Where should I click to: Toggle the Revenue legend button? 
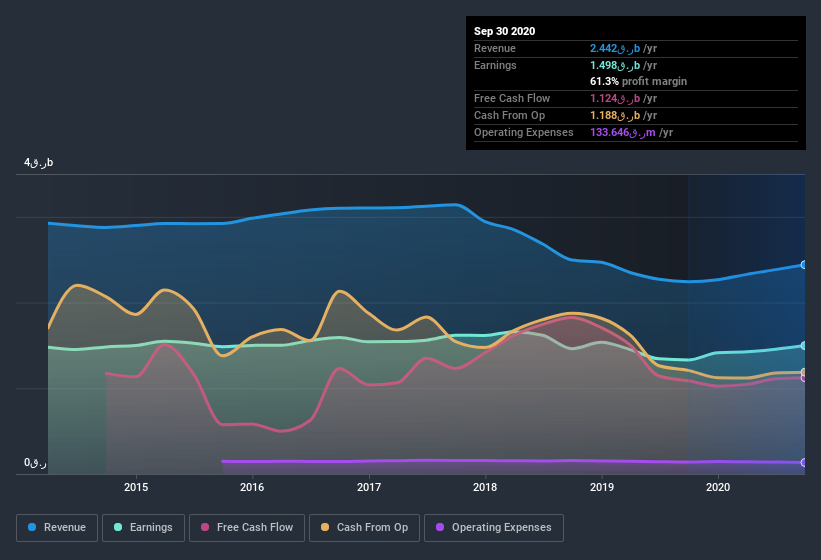point(57,528)
